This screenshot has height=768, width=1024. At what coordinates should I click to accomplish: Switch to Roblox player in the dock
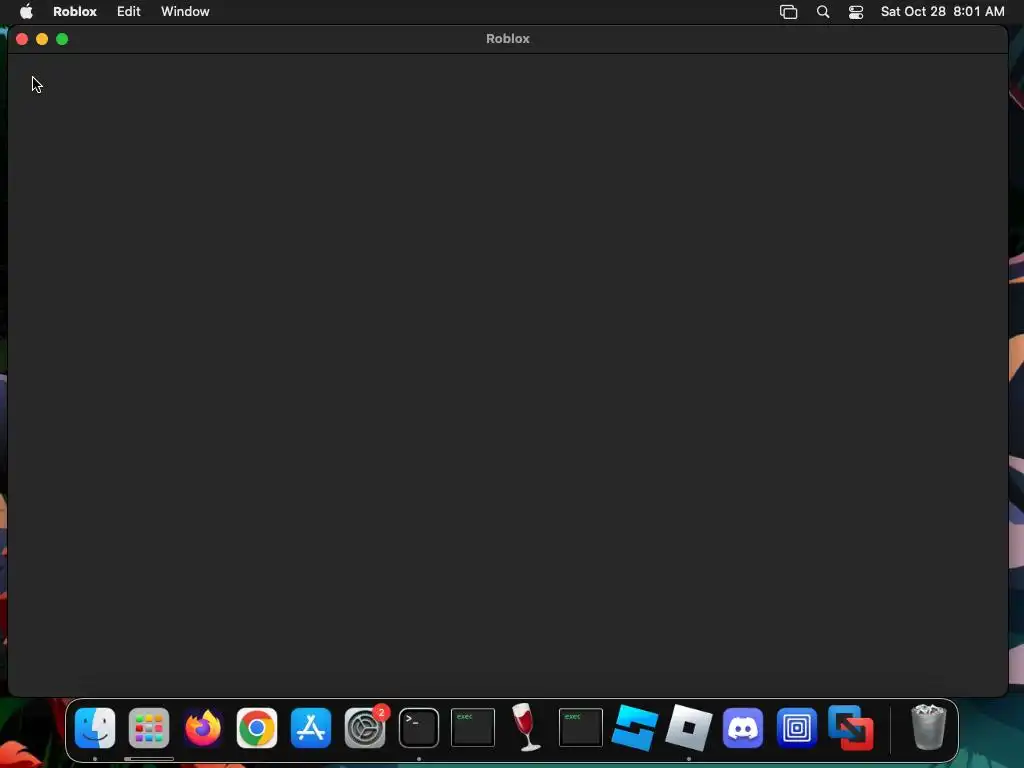tap(688, 728)
